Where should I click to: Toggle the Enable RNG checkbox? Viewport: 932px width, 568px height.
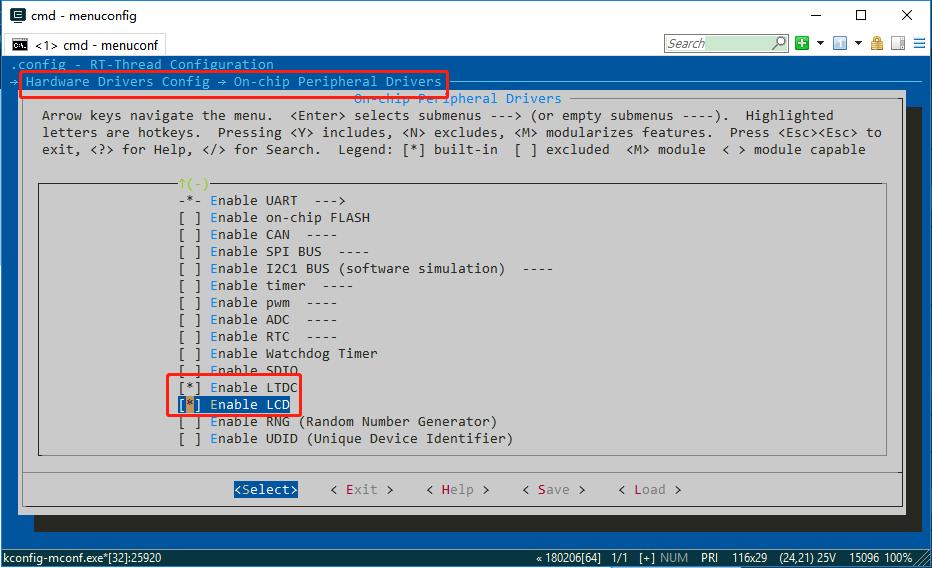pos(190,422)
